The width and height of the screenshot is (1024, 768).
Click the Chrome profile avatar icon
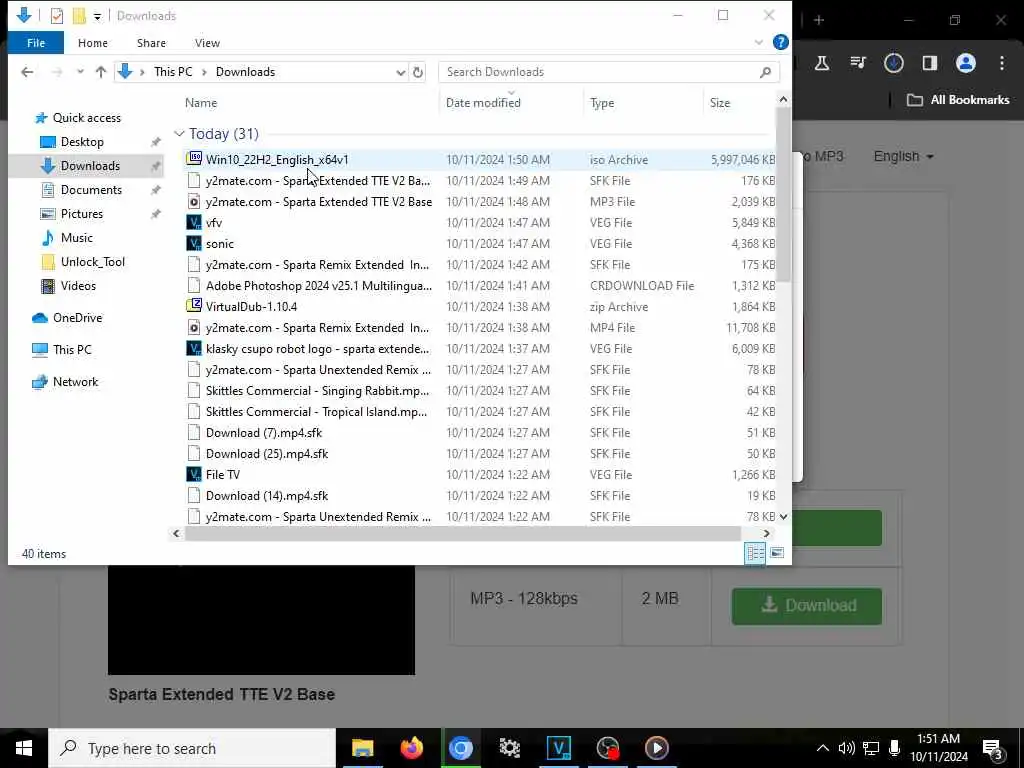pyautogui.click(x=965, y=63)
